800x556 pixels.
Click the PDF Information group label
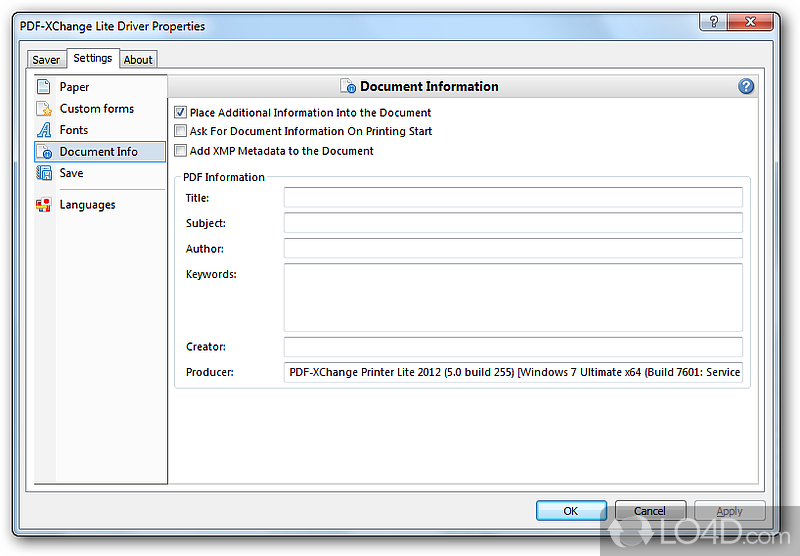pos(224,177)
